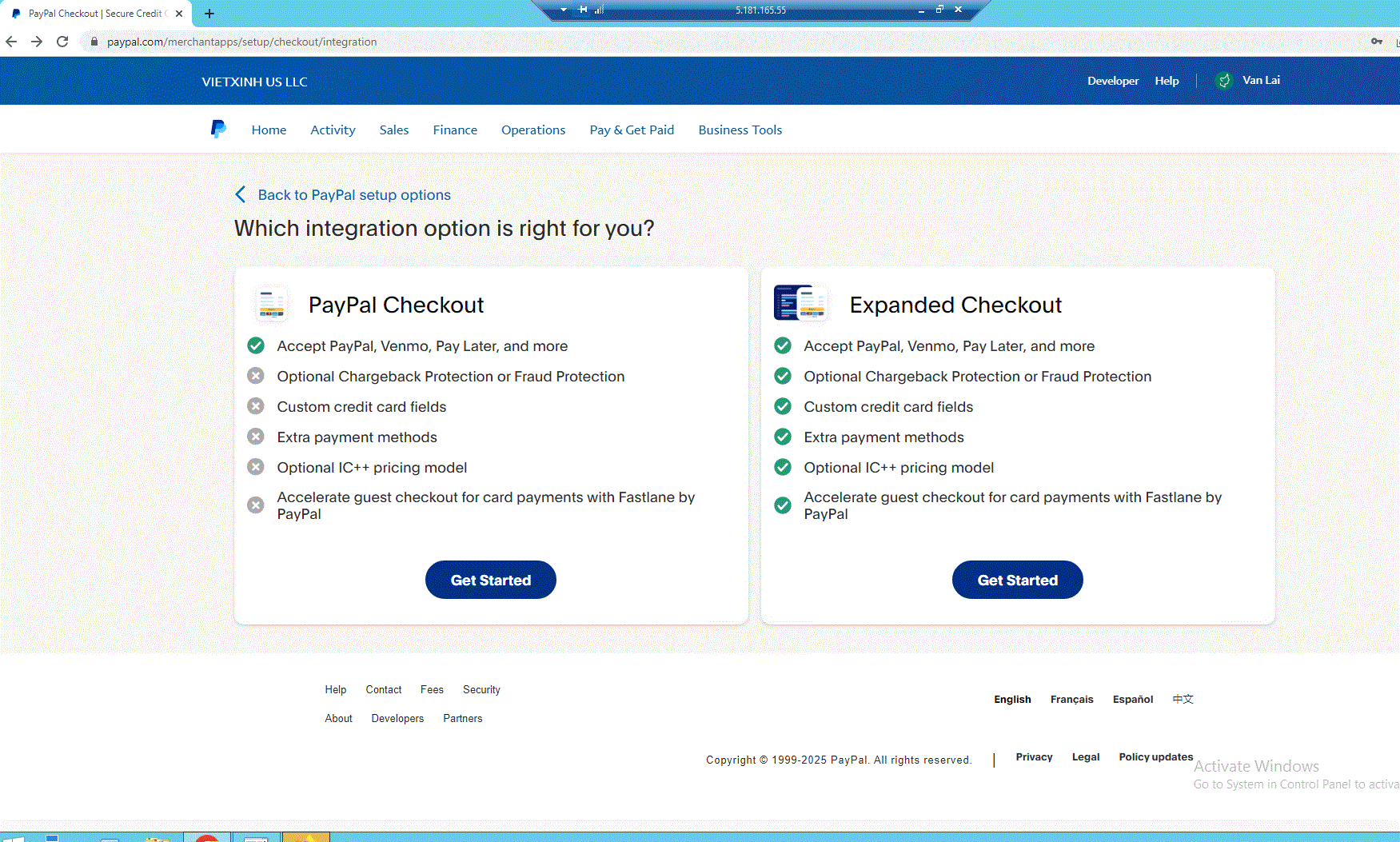The width and height of the screenshot is (1400, 842).
Task: Click the back chevron before setup options
Action: click(x=241, y=194)
